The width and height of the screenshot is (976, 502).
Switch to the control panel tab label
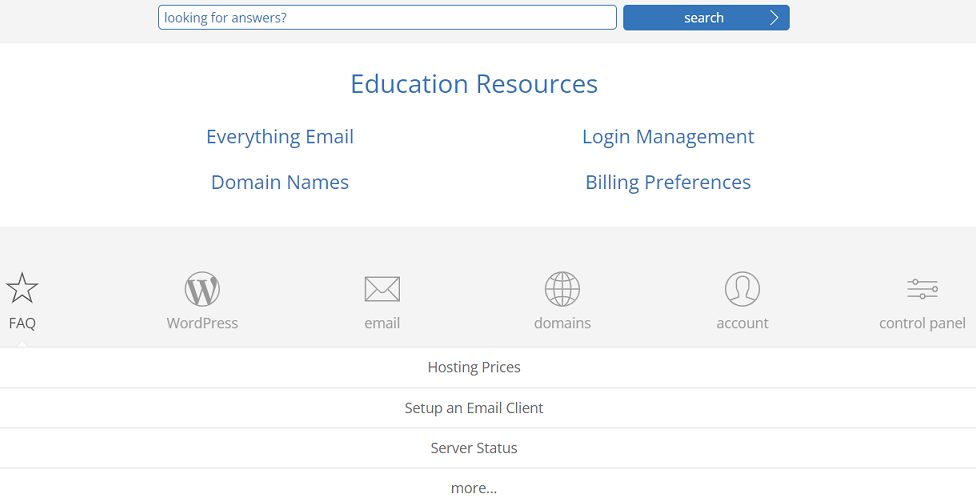(922, 323)
